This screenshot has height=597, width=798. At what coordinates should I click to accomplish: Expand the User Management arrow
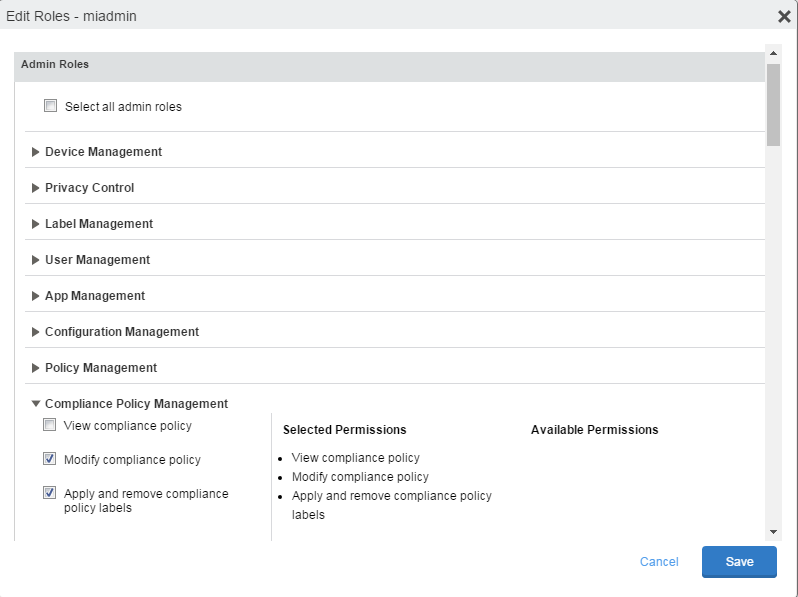[x=36, y=260]
